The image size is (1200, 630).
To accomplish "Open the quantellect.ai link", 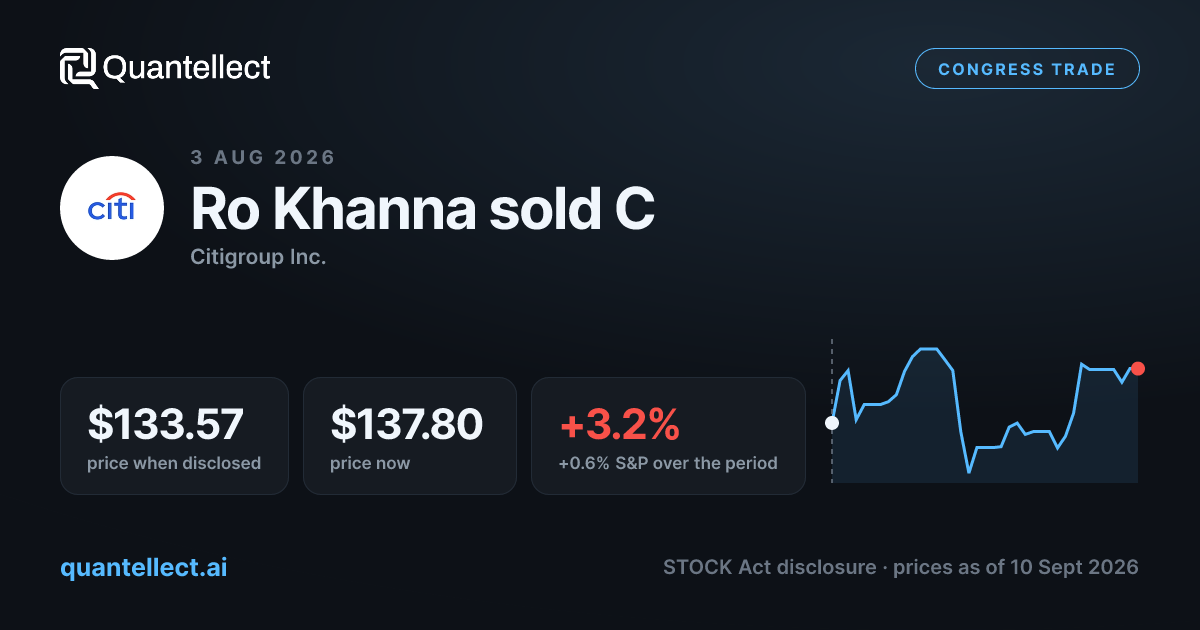I will [144, 567].
